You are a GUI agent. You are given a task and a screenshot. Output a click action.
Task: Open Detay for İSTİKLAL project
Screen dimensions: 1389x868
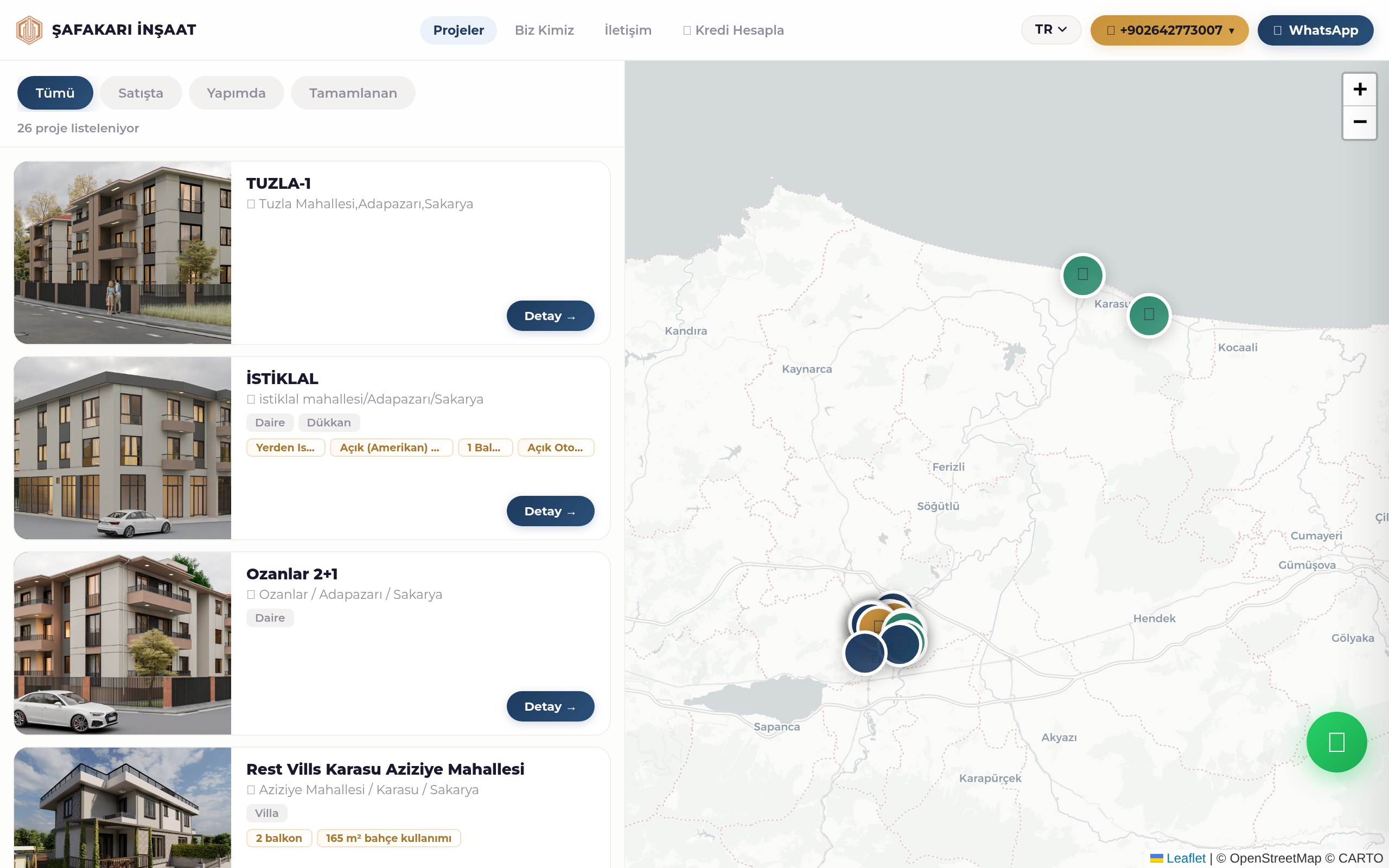[550, 511]
